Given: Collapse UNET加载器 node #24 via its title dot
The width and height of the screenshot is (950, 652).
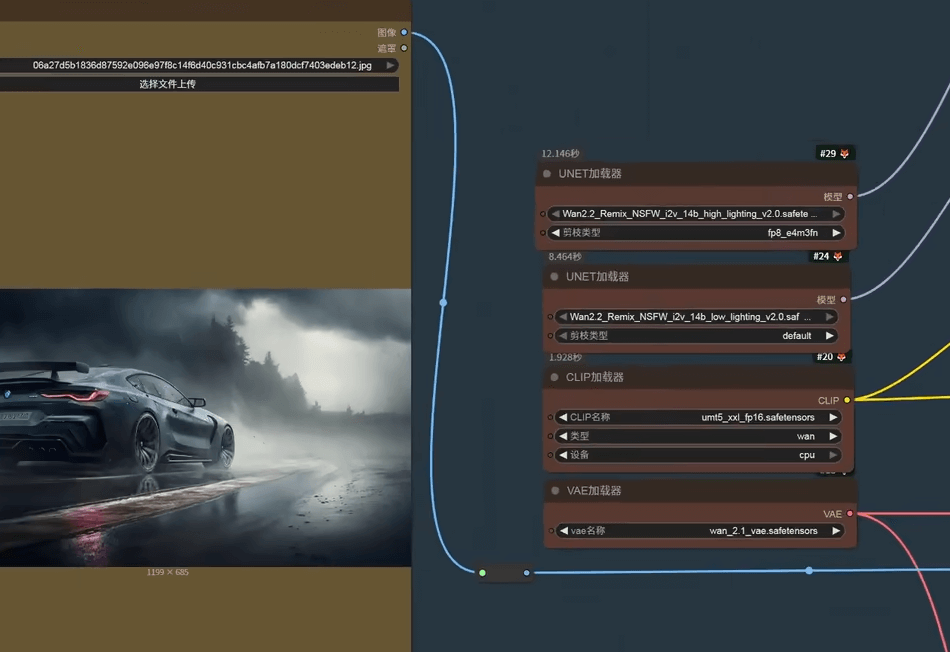Looking at the screenshot, I should click(x=554, y=277).
